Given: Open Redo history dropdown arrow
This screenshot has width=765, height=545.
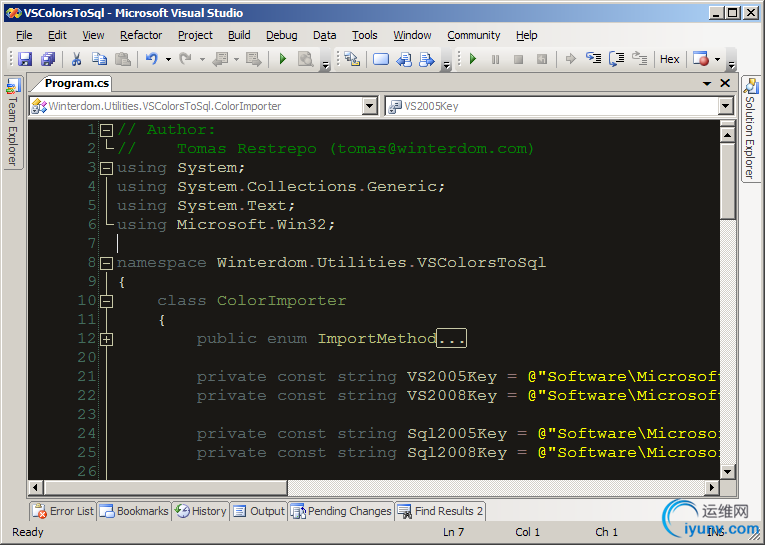Looking at the screenshot, I should (x=202, y=60).
